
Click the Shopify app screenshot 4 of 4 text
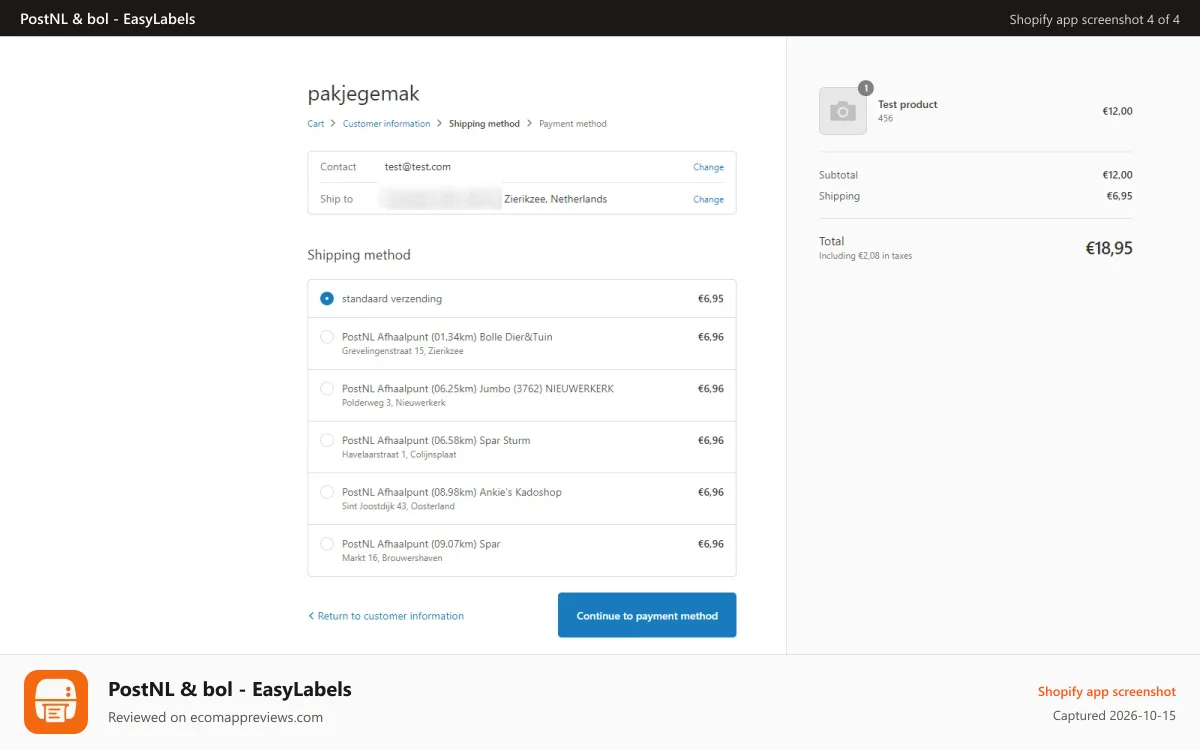tap(1095, 19)
